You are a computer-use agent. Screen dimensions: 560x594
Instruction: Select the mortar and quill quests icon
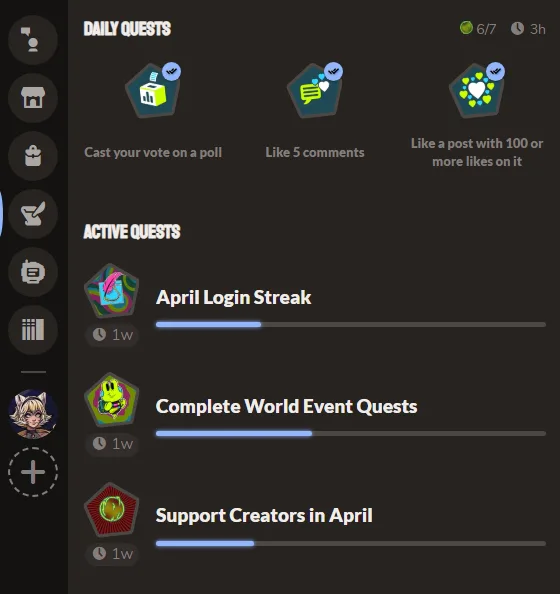tap(33, 214)
